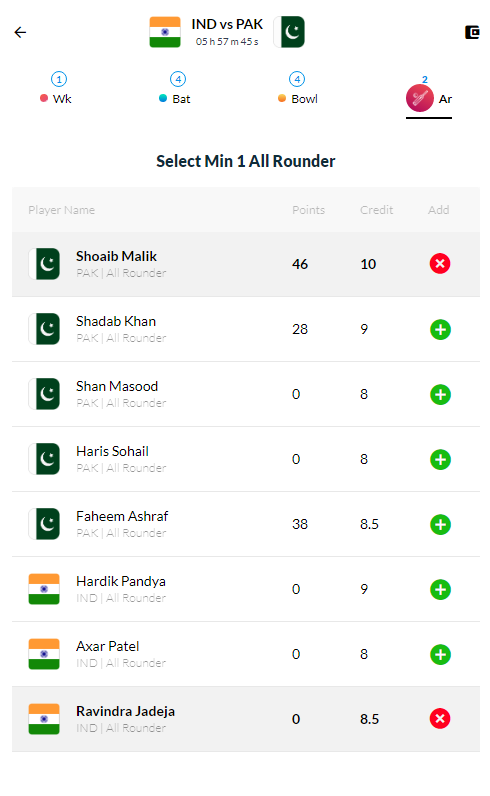Sort players by Points column
The height and width of the screenshot is (796, 490).
(x=308, y=210)
